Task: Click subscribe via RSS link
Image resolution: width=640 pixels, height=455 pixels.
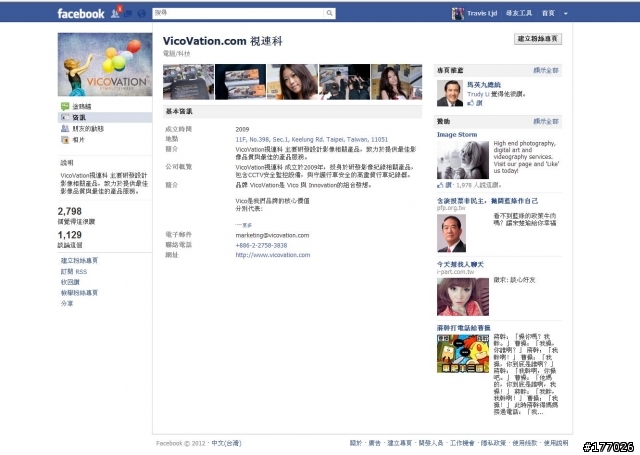Action: coord(74,271)
